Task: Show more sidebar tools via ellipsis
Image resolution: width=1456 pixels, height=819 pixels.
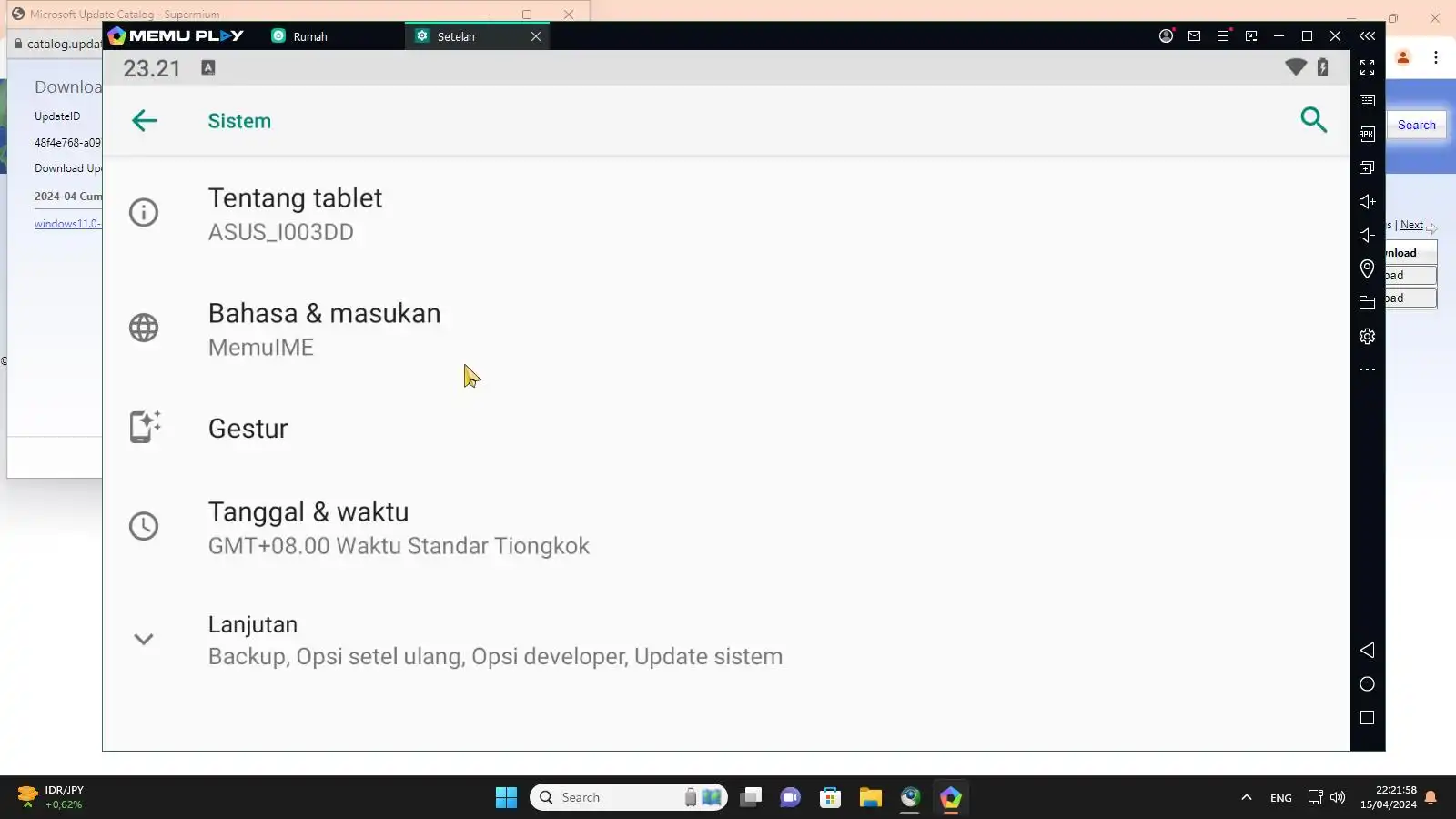Action: [1367, 370]
